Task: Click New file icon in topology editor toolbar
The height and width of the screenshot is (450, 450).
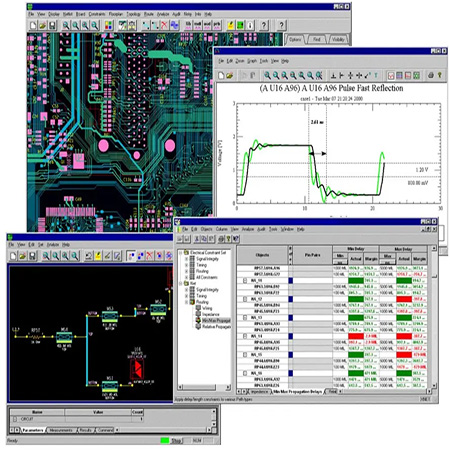Action: click(x=13, y=256)
